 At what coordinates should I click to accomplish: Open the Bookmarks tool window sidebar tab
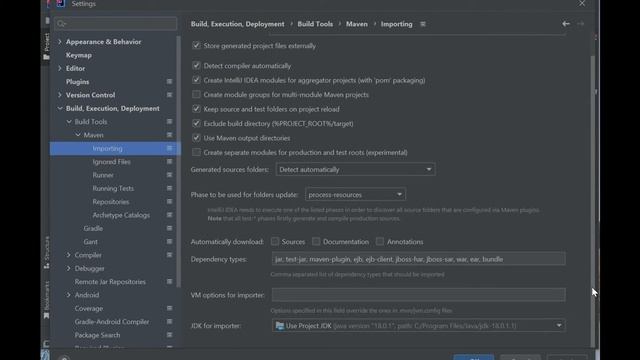[x=47, y=300]
